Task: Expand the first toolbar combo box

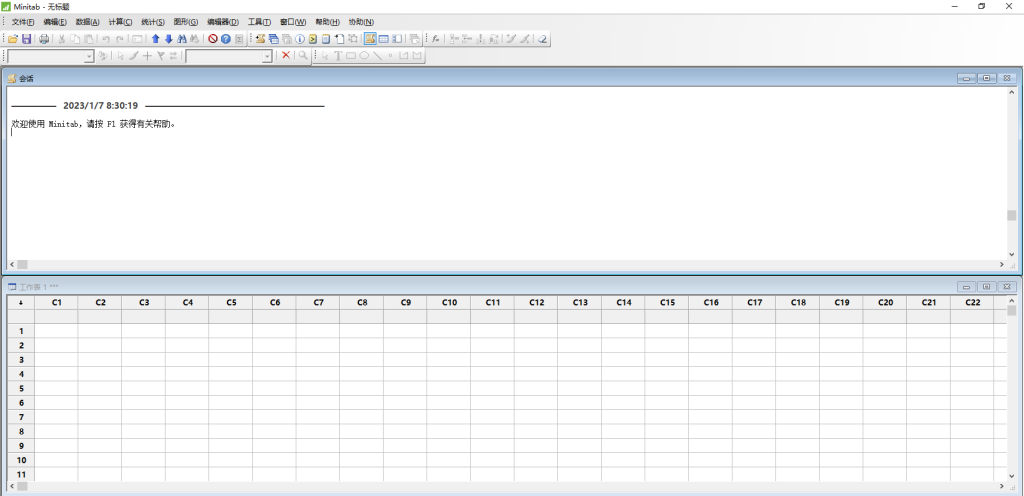Action: [89, 56]
